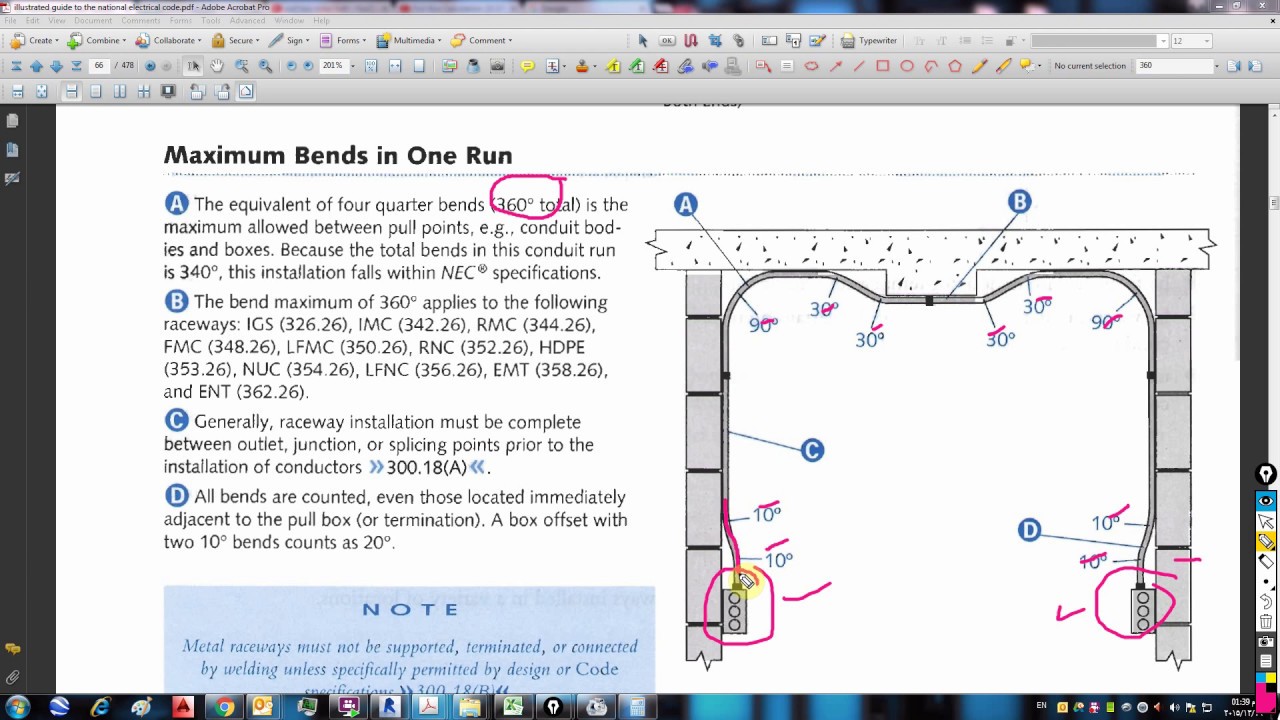The width and height of the screenshot is (1280, 720).
Task: Select the Link chain tool
Action: [739, 41]
